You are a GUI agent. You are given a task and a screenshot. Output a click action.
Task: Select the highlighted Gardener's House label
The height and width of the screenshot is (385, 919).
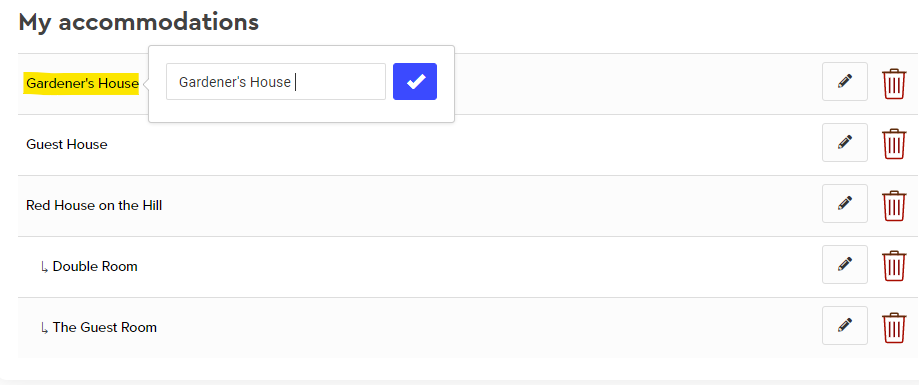(82, 84)
